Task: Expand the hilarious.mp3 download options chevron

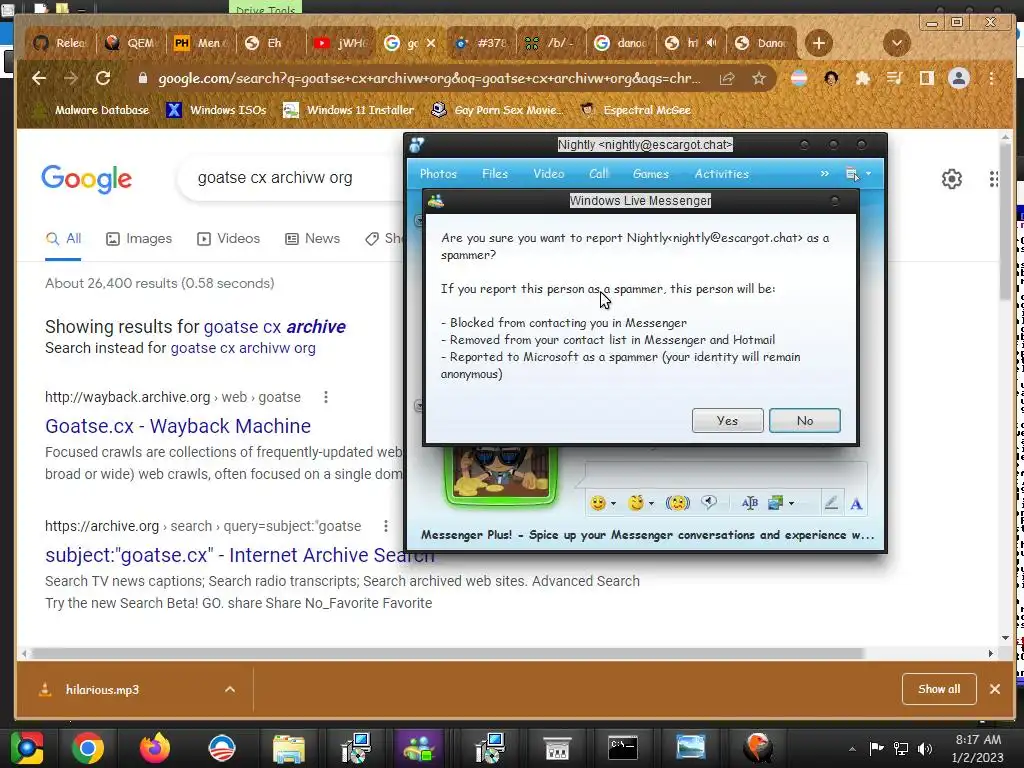Action: click(230, 690)
